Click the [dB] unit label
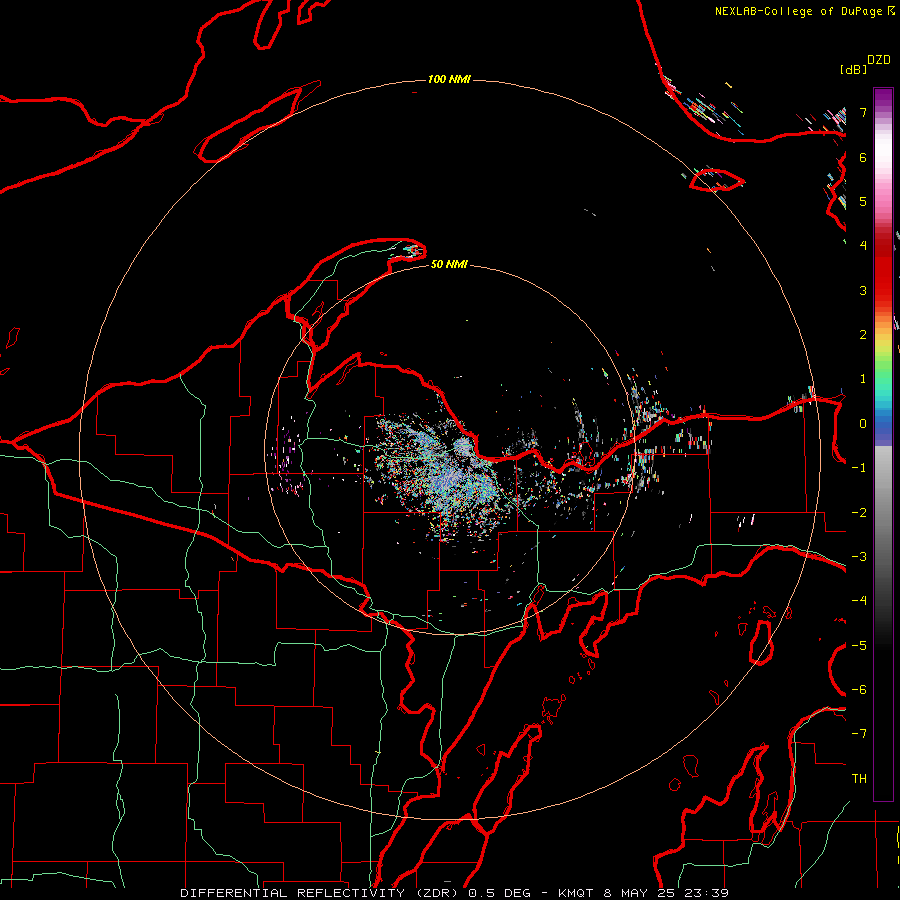Screen dimensions: 900x900 [x=853, y=69]
